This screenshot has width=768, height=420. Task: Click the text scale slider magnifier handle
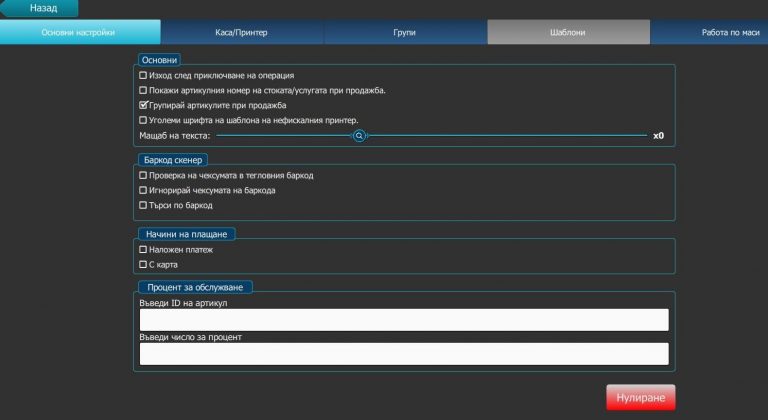tap(359, 135)
